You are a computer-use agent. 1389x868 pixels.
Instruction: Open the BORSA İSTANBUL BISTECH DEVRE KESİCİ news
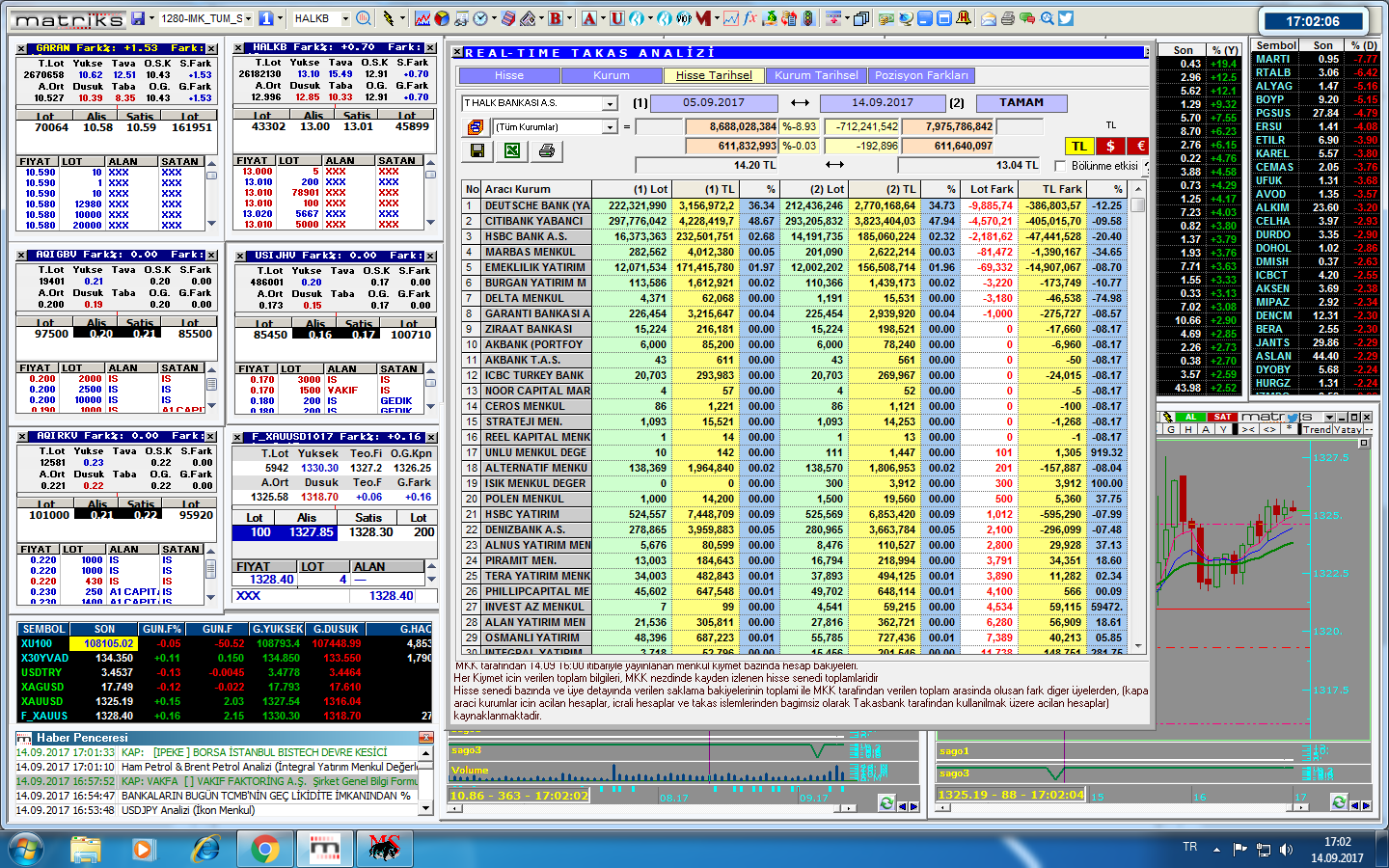click(x=269, y=752)
